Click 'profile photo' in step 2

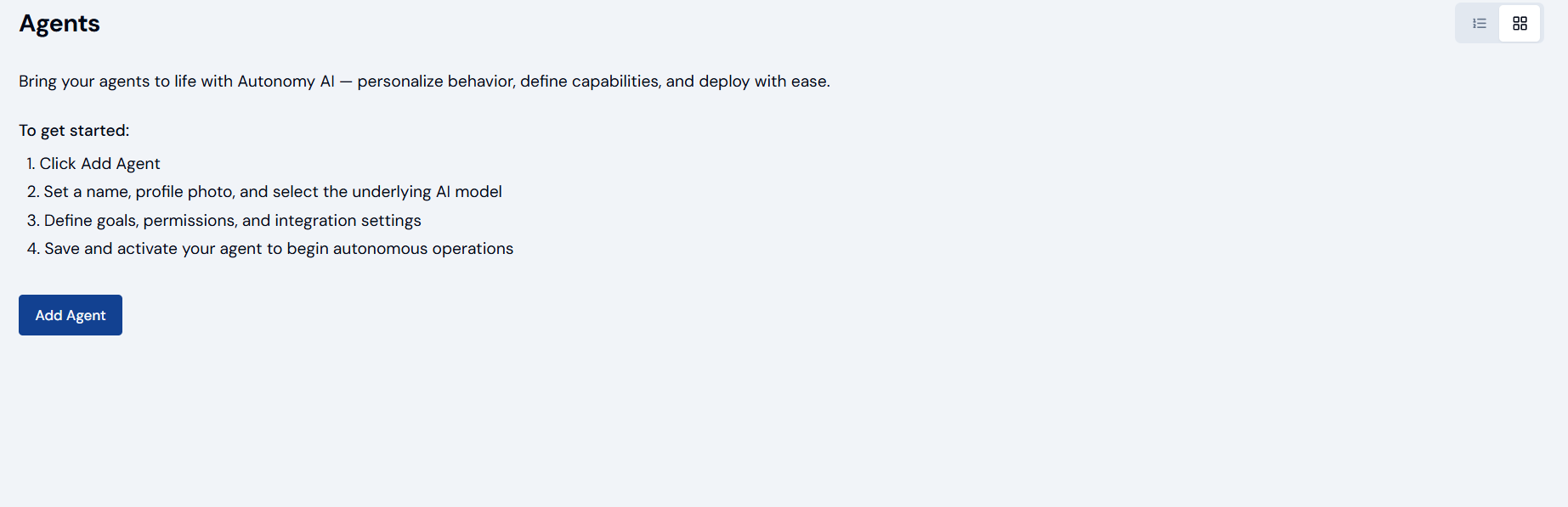tap(184, 192)
